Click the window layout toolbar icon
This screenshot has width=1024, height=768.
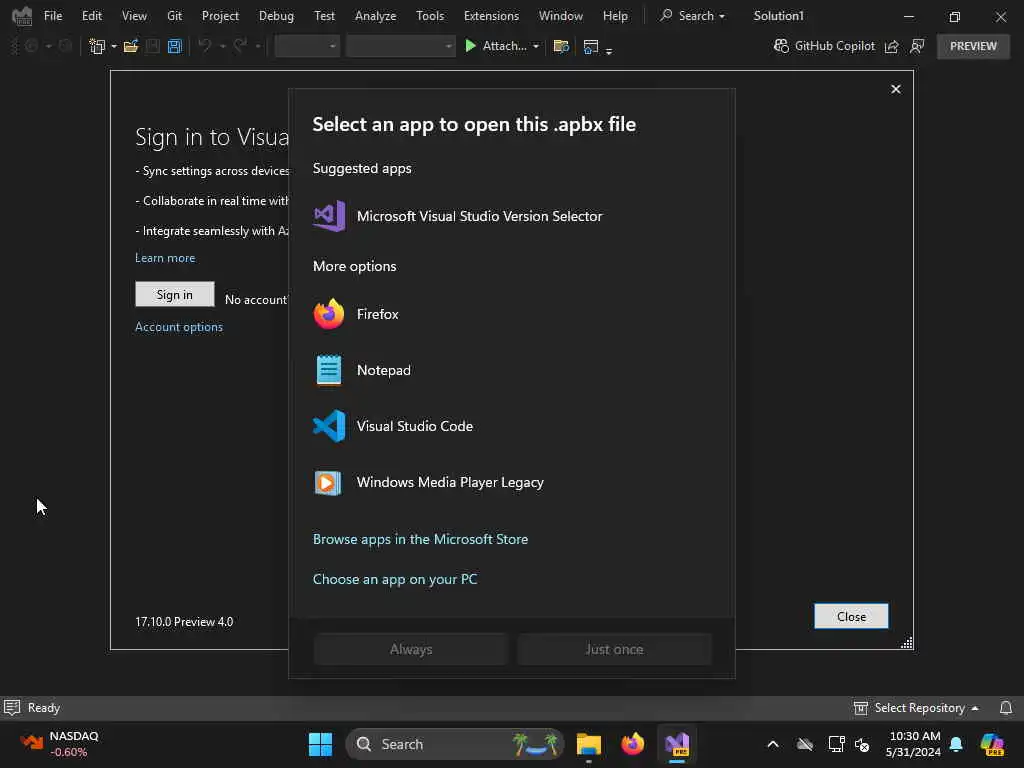(590, 46)
